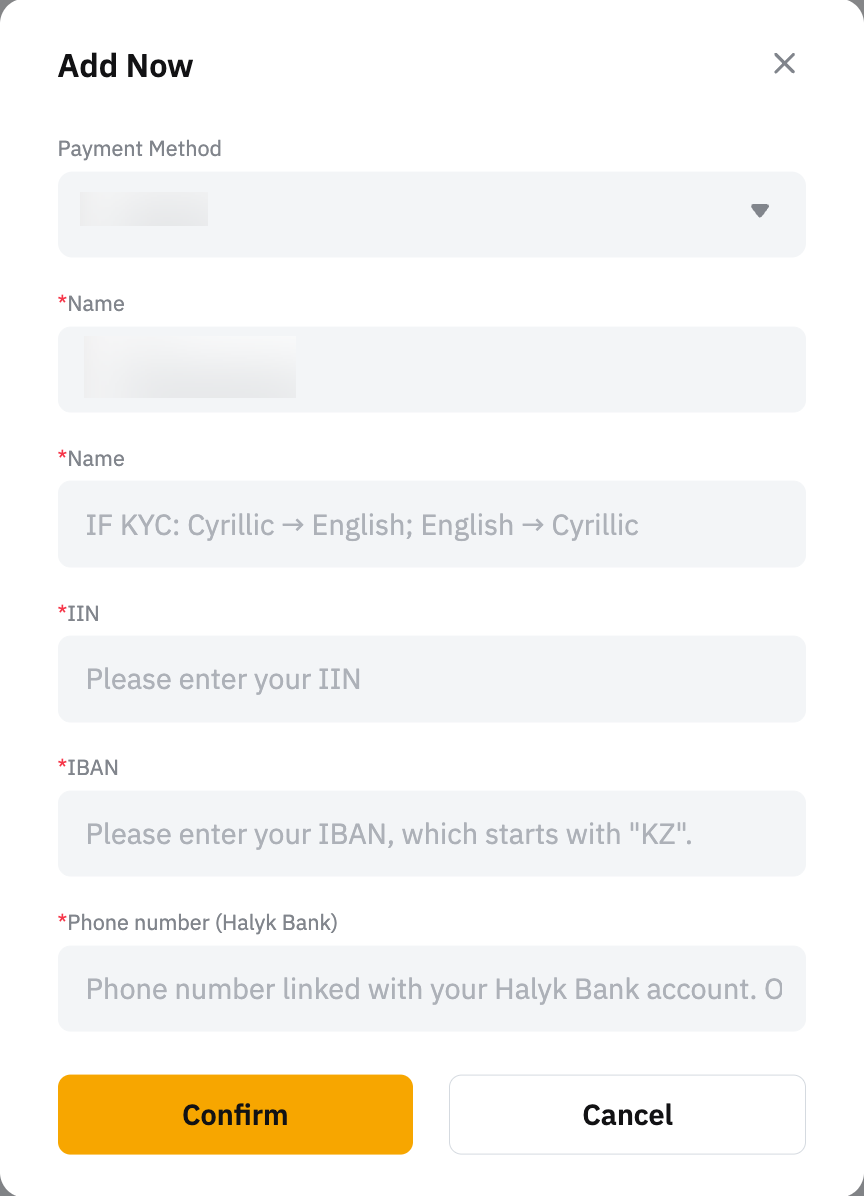Expand the Payment Method dropdown arrow
Image resolution: width=864 pixels, height=1196 pixels.
(760, 211)
